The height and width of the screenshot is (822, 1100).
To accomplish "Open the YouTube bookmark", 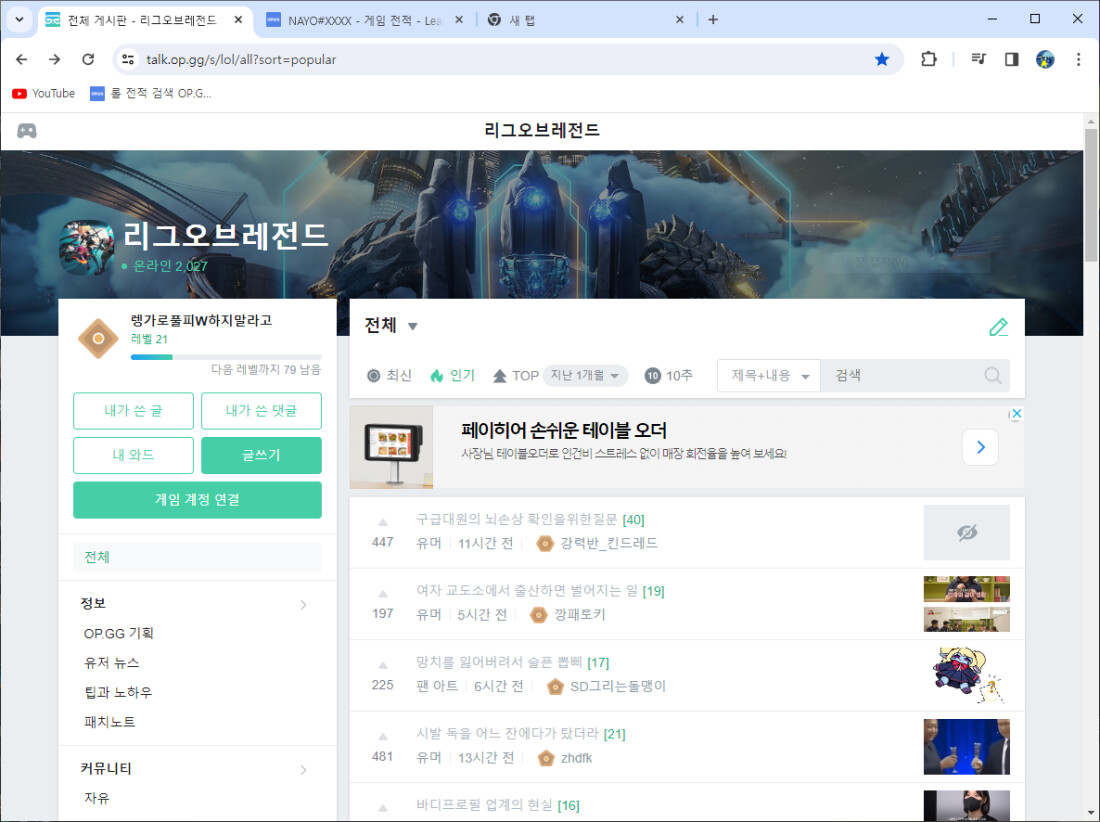I will [43, 93].
